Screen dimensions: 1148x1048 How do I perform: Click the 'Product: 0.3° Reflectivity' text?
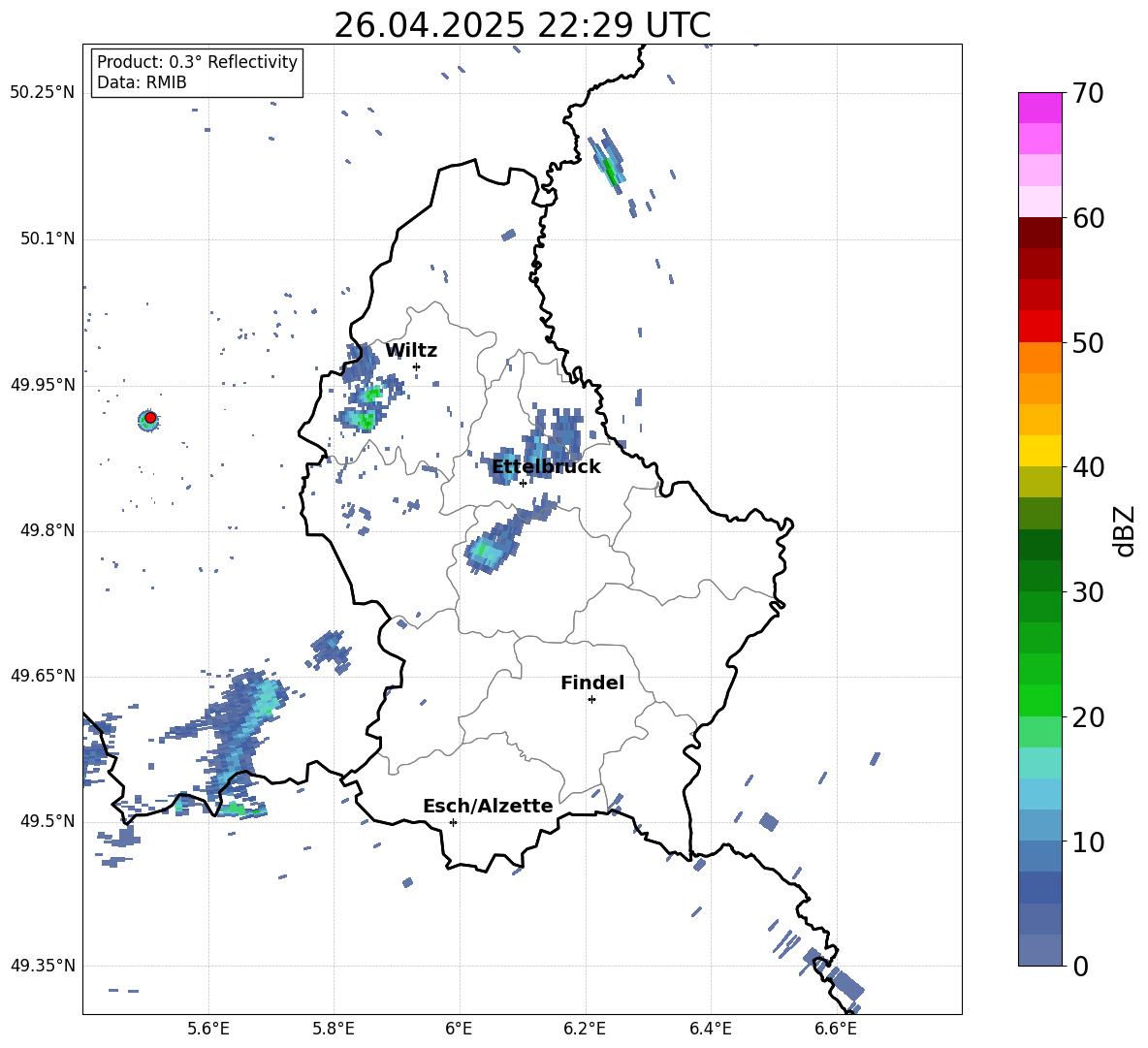coord(197,61)
